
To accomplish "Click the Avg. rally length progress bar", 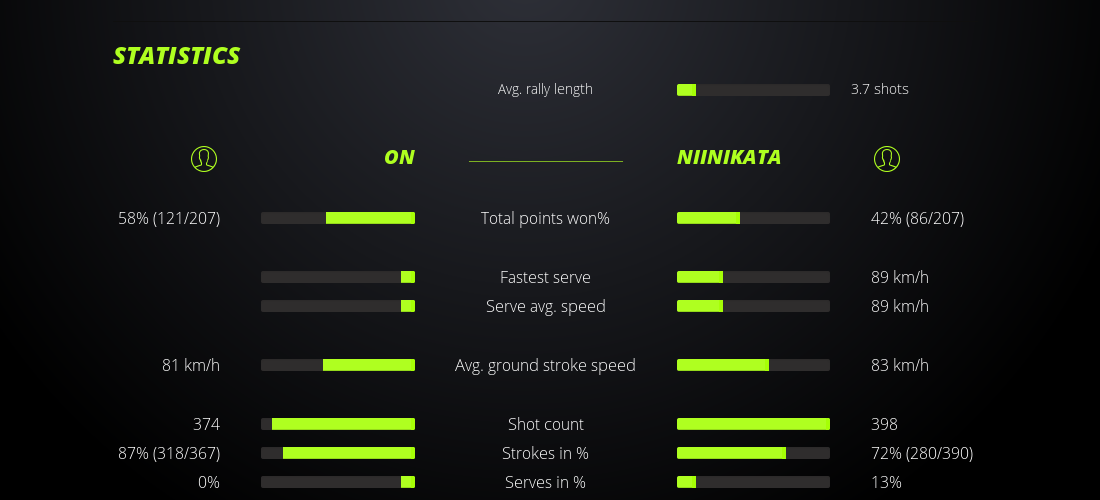I will tap(753, 90).
